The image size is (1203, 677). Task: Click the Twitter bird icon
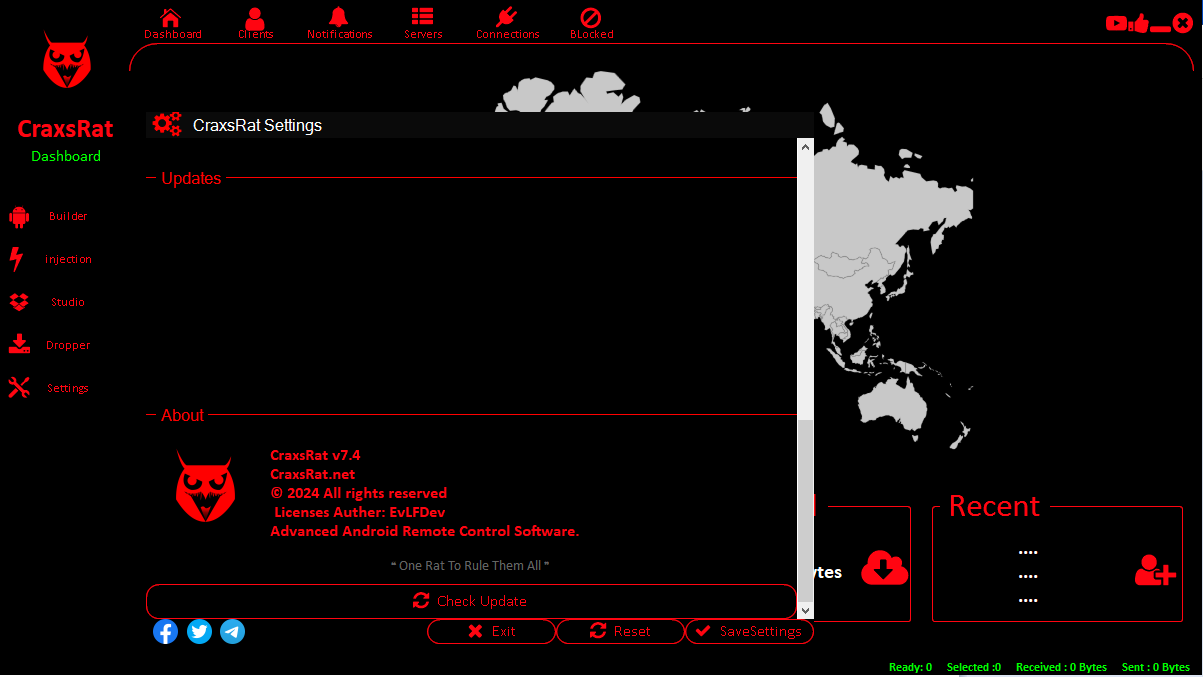199,632
